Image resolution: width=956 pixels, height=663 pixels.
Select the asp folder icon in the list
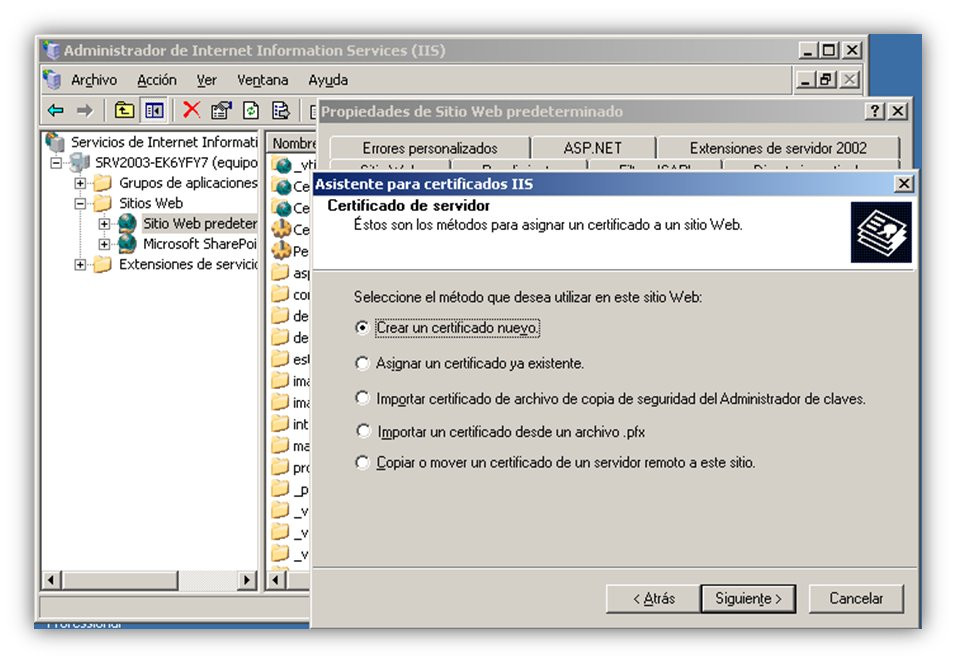coord(280,272)
